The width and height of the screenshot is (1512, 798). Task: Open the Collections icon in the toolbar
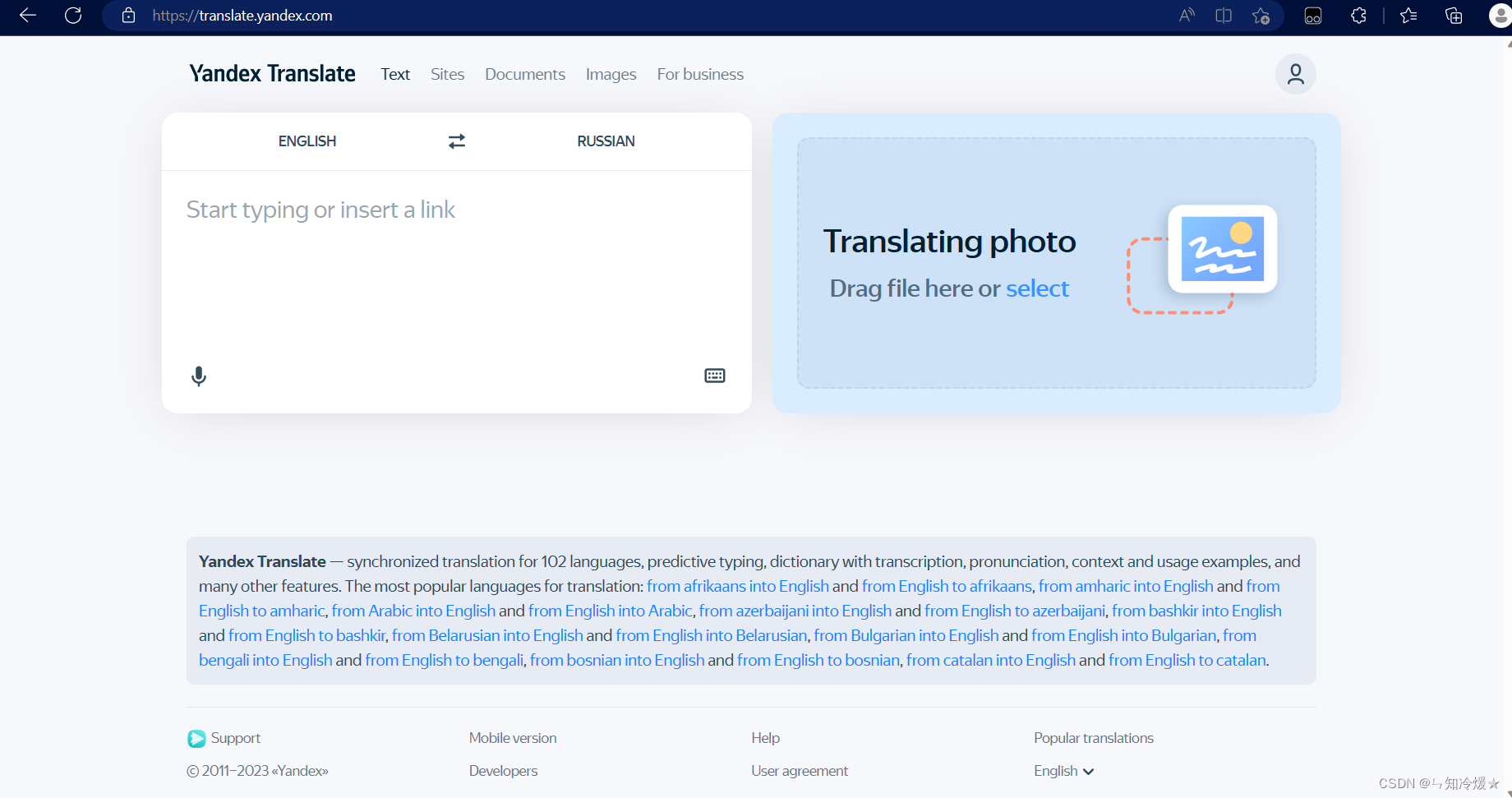point(1454,16)
